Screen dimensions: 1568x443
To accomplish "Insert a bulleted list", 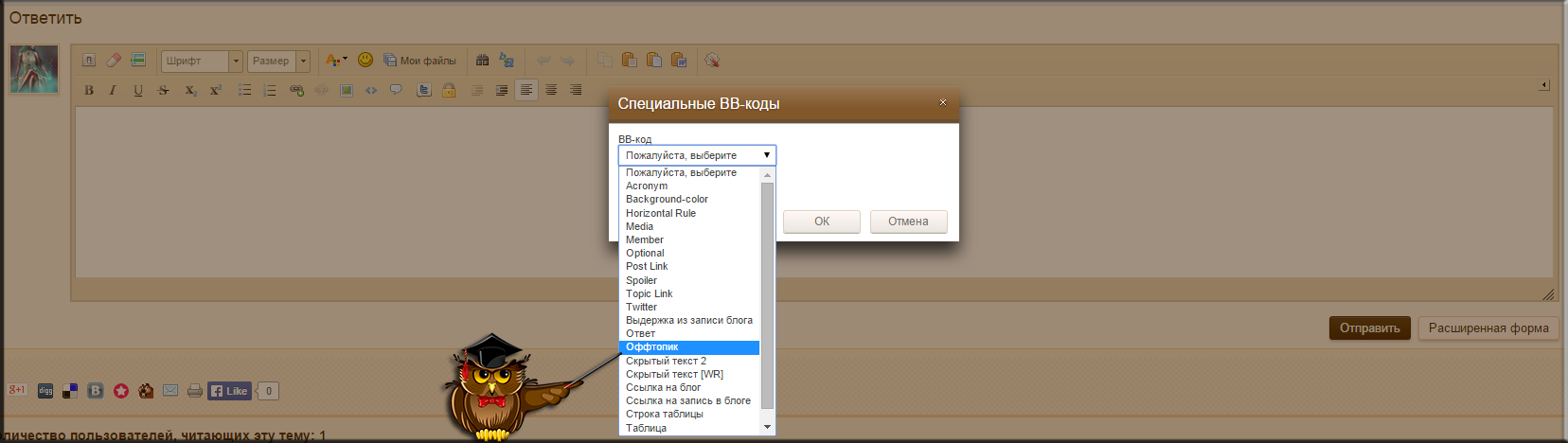I will 244,90.
